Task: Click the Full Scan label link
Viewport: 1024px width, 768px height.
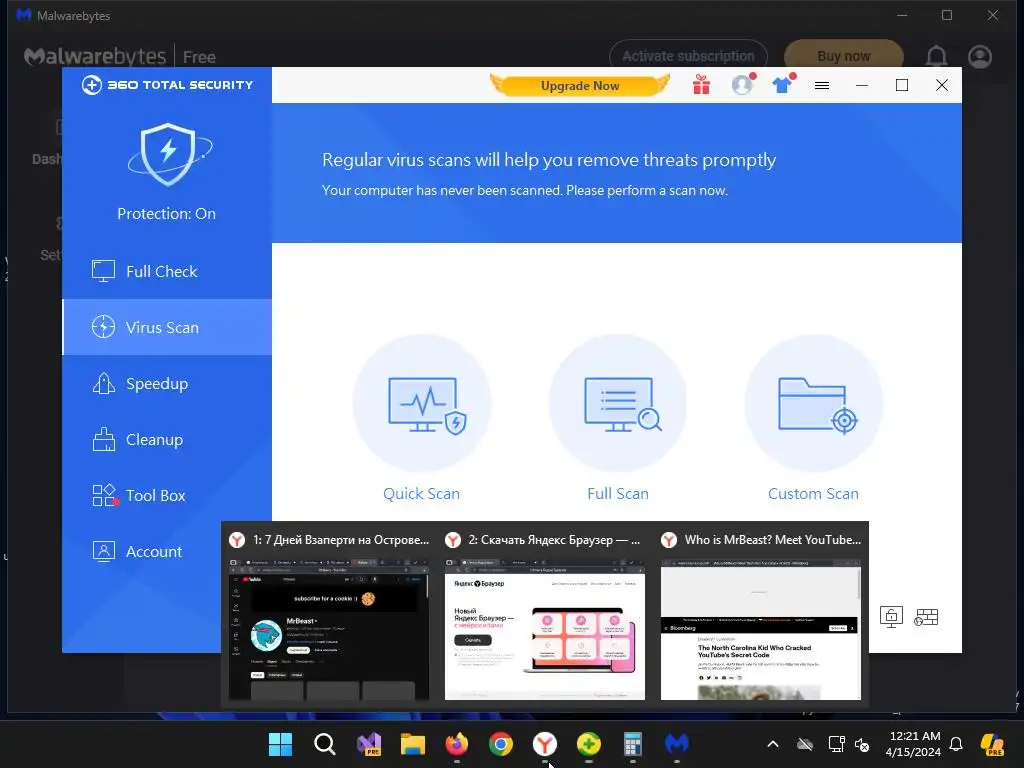Action: pos(618,494)
